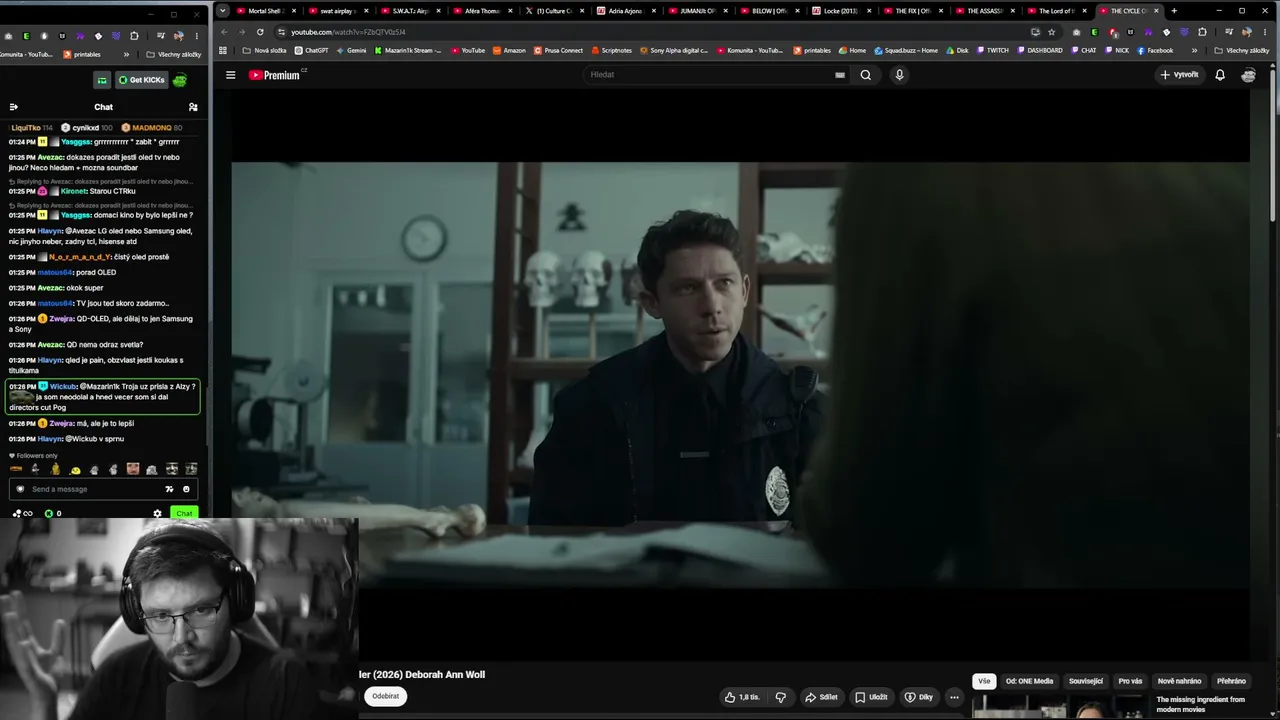Select the Nově nahráno filter chip
The width and height of the screenshot is (1280, 720).
(1180, 681)
